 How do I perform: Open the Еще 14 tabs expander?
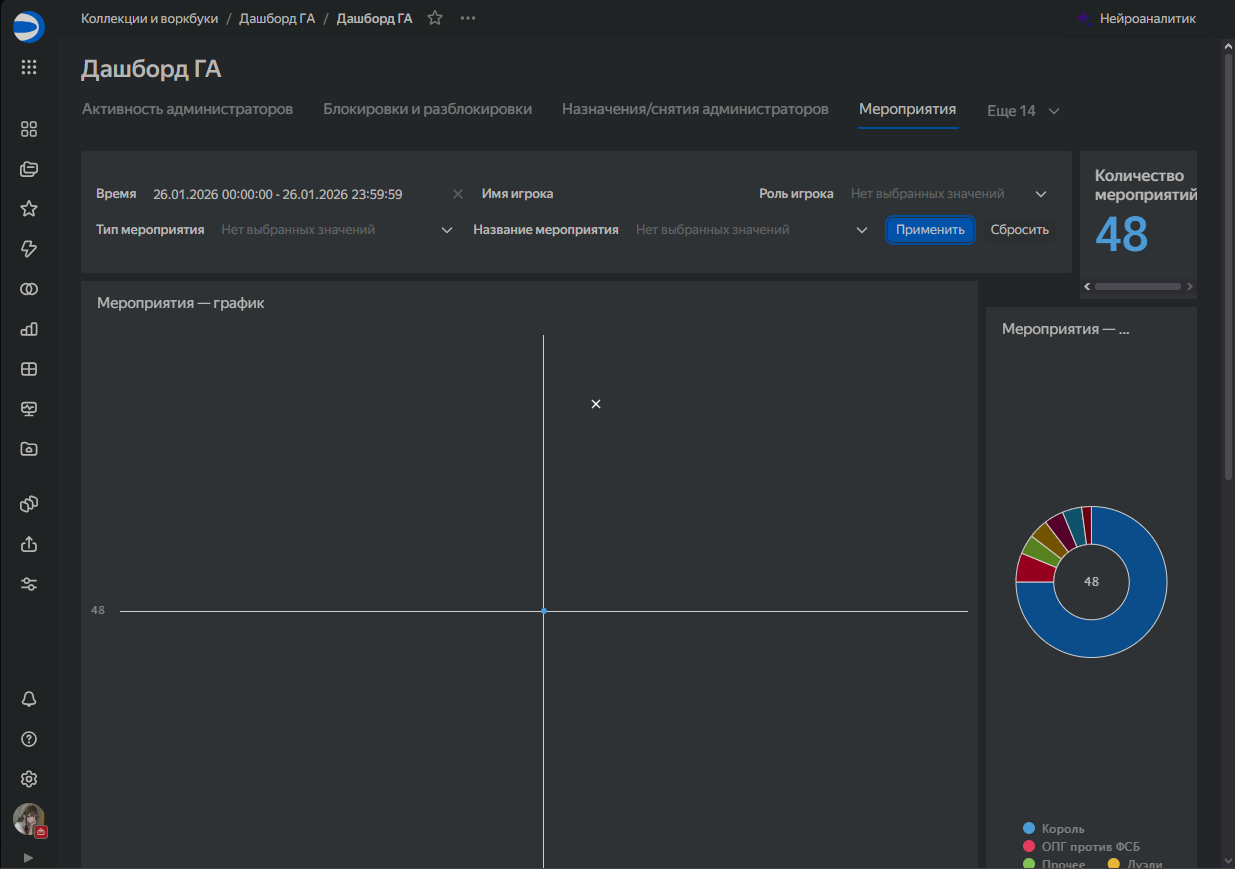tap(1023, 111)
